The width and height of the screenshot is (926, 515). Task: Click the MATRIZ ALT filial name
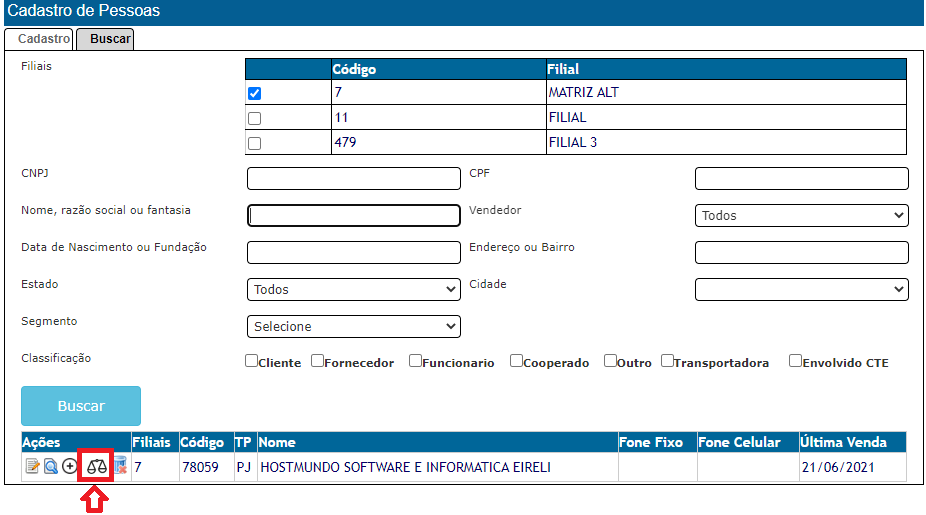583,93
